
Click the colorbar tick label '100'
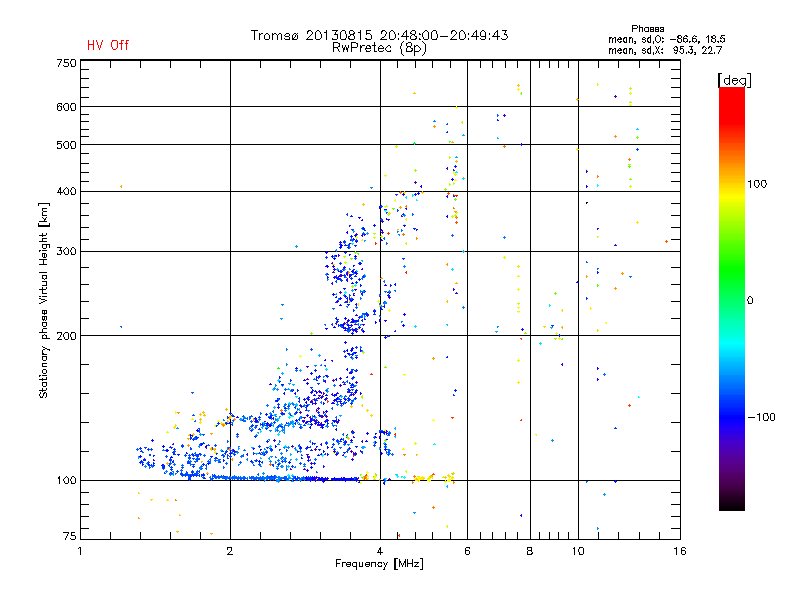757,184
